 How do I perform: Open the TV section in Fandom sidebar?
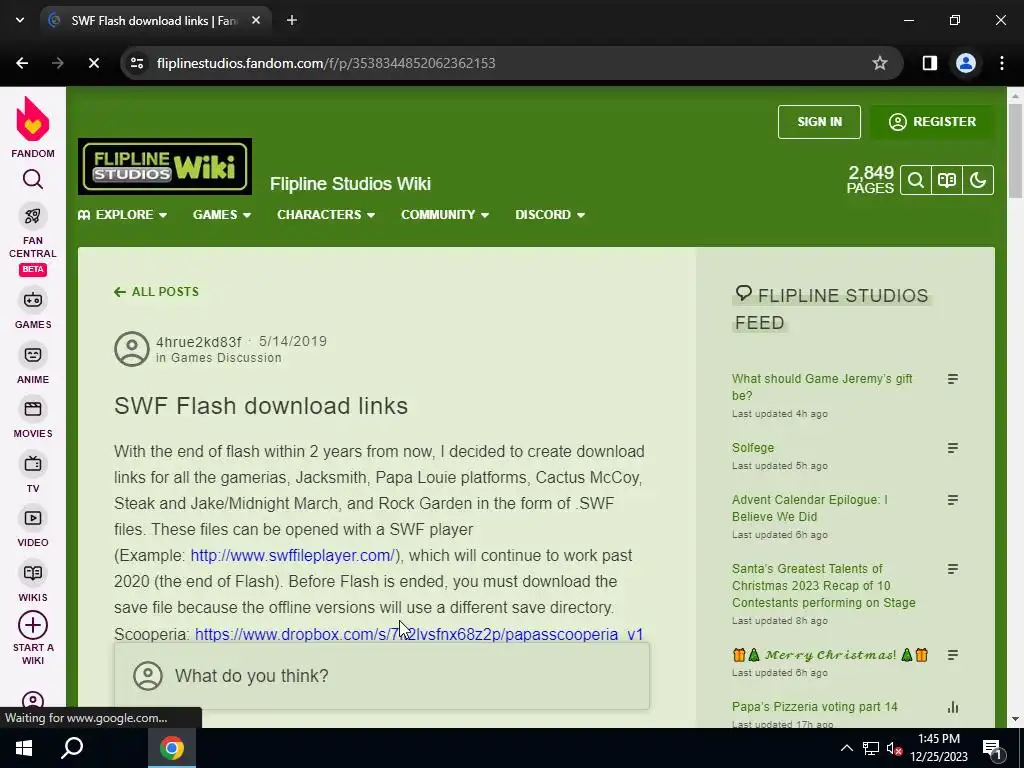pyautogui.click(x=33, y=472)
